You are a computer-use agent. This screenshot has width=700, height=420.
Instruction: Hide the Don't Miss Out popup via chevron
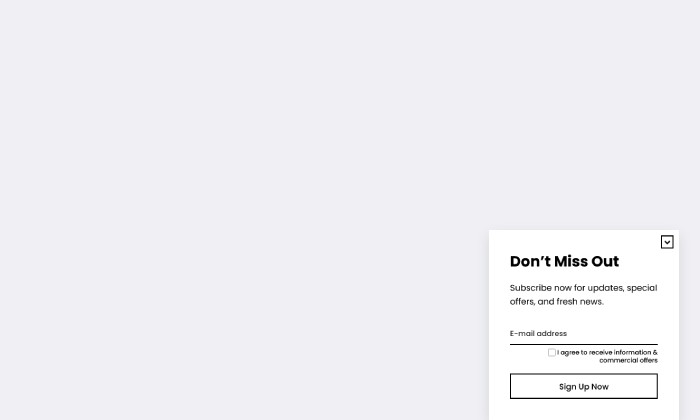[667, 242]
